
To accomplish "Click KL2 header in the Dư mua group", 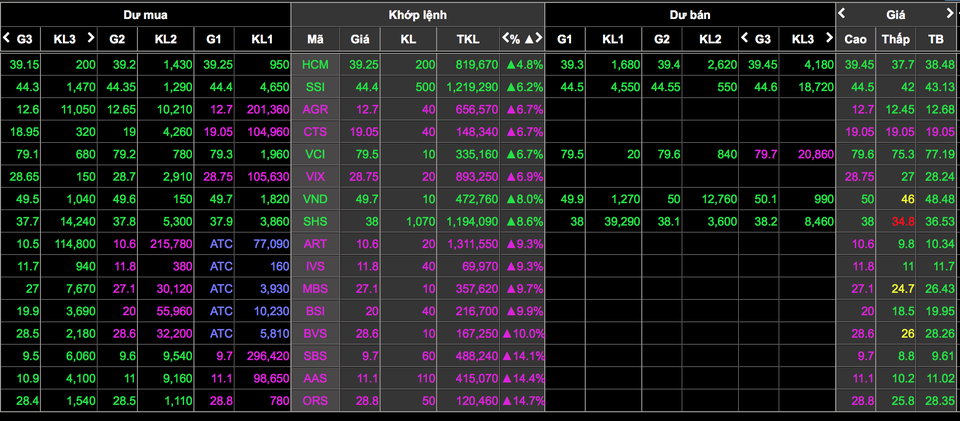I will click(x=165, y=40).
